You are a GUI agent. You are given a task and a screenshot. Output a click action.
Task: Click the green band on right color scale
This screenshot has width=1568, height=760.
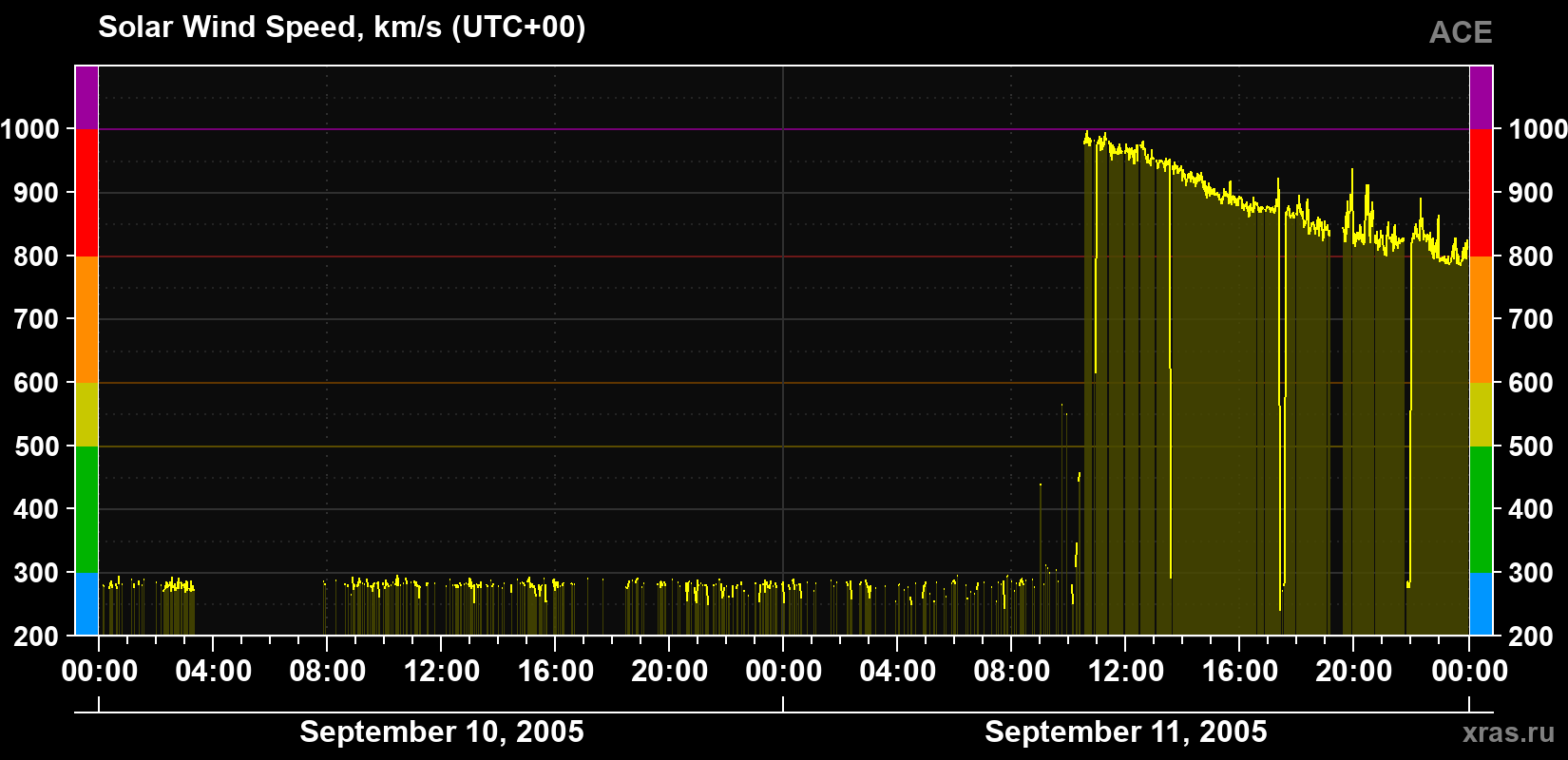pos(1482,509)
